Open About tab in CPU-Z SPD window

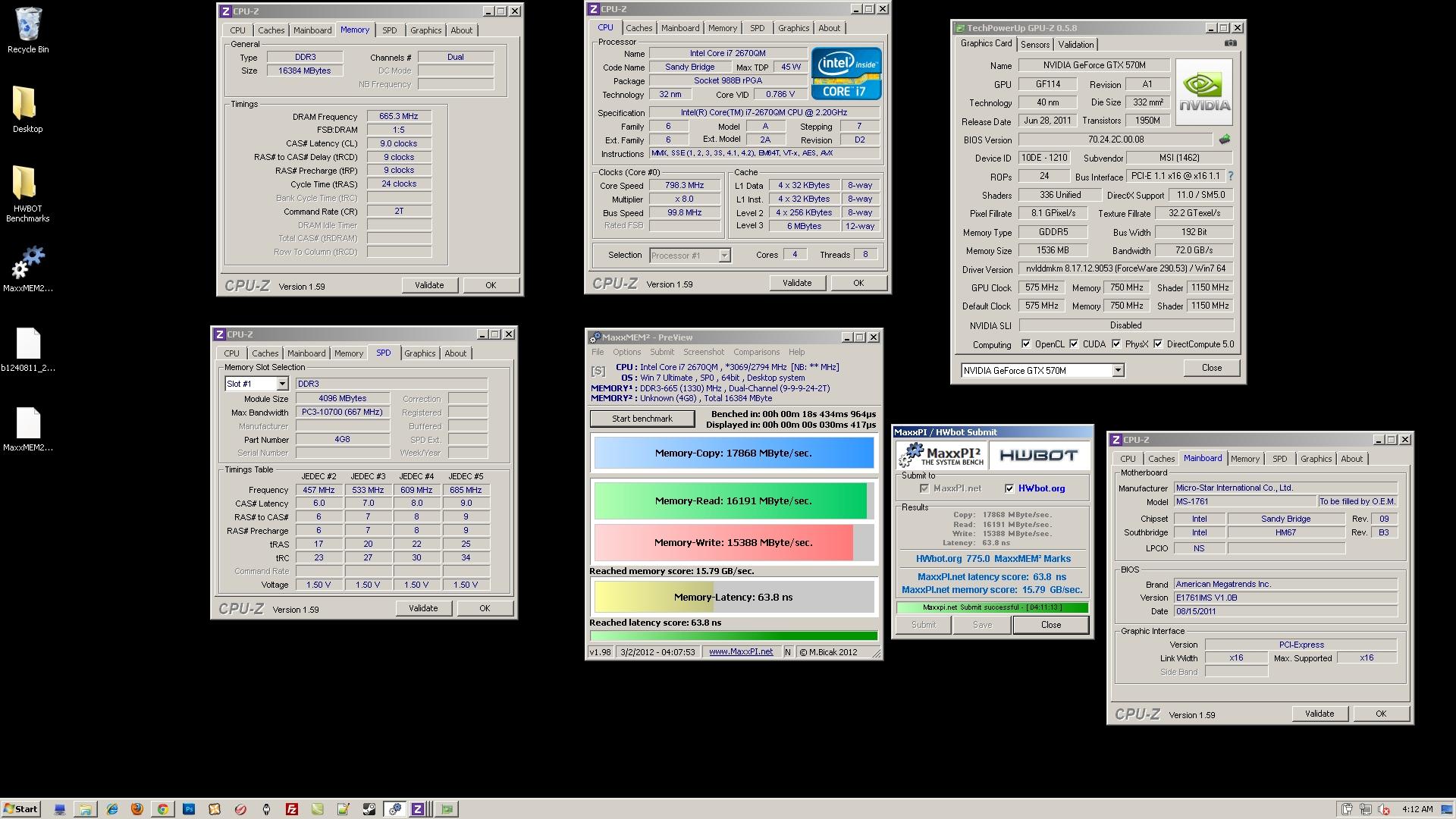456,353
